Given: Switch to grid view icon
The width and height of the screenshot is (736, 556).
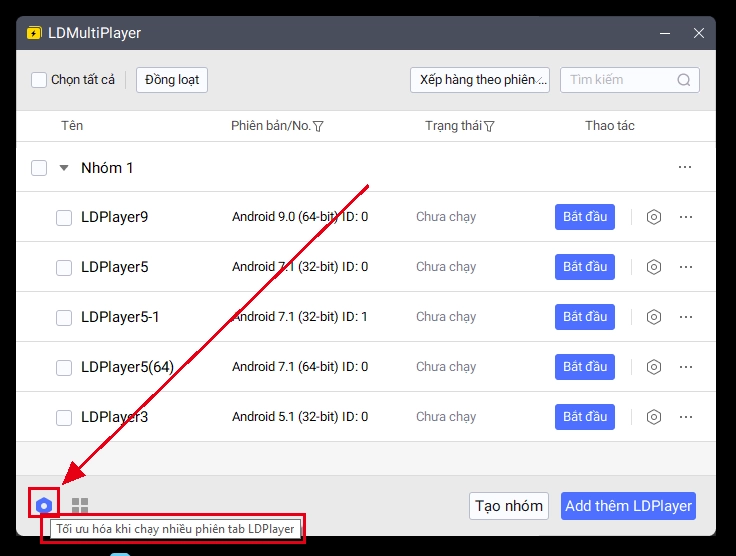Looking at the screenshot, I should pyautogui.click(x=80, y=506).
